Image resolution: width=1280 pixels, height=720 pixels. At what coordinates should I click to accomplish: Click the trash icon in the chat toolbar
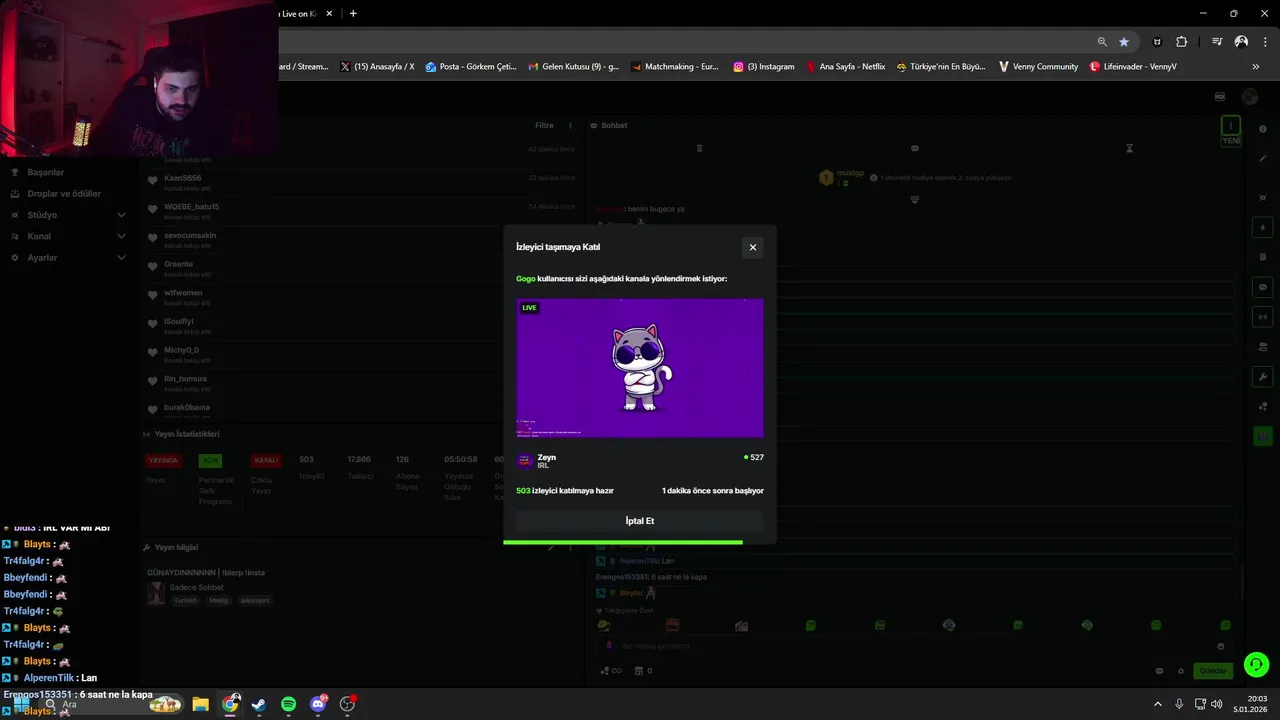tap(699, 148)
